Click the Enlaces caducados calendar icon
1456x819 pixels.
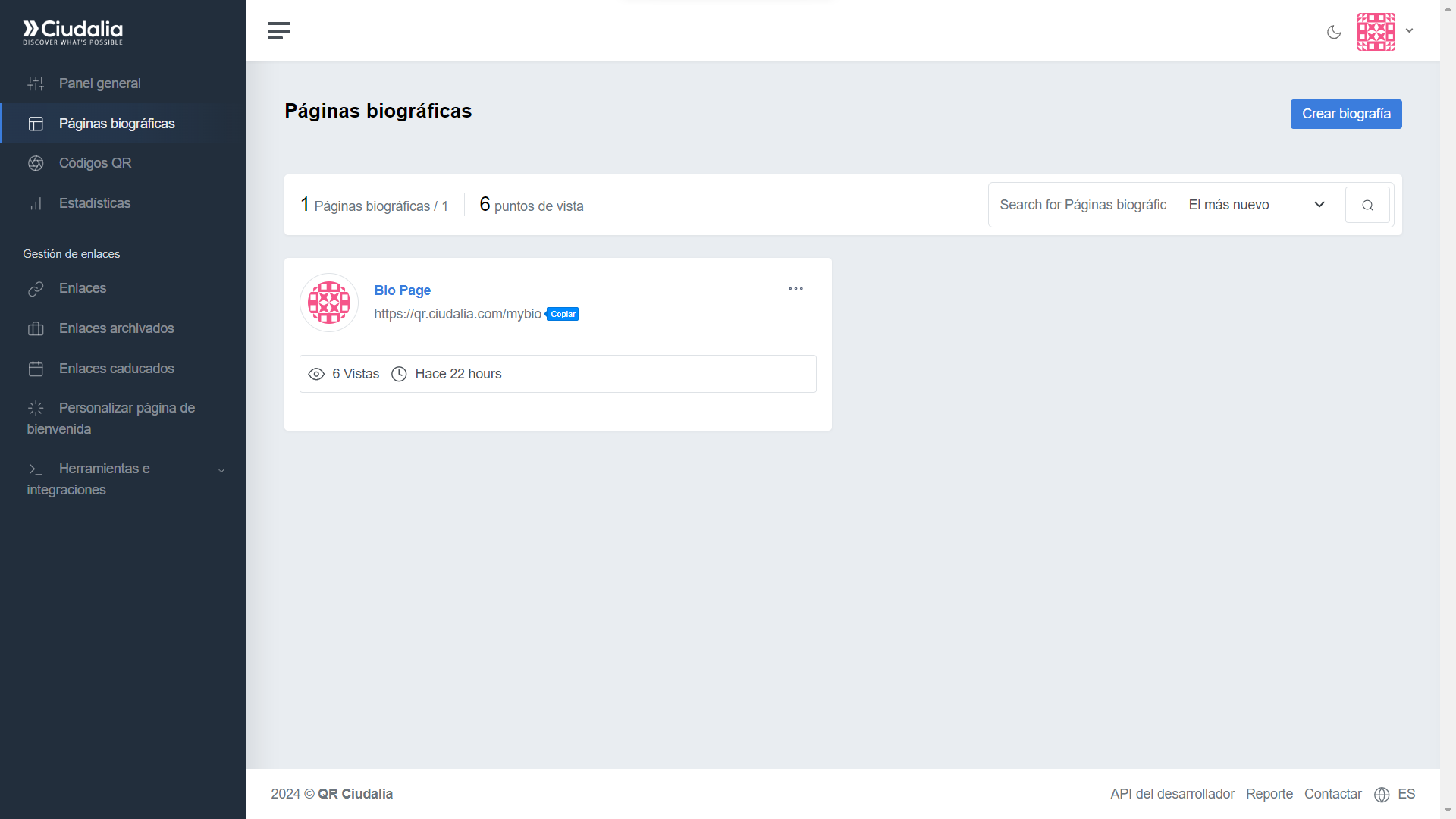pyautogui.click(x=36, y=369)
